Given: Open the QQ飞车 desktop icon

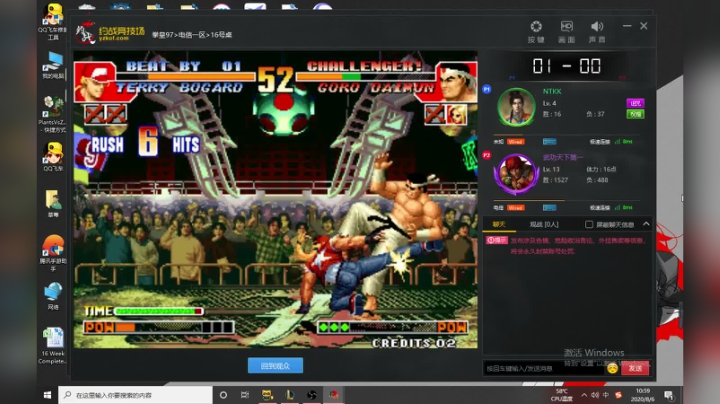Looking at the screenshot, I should [53, 157].
